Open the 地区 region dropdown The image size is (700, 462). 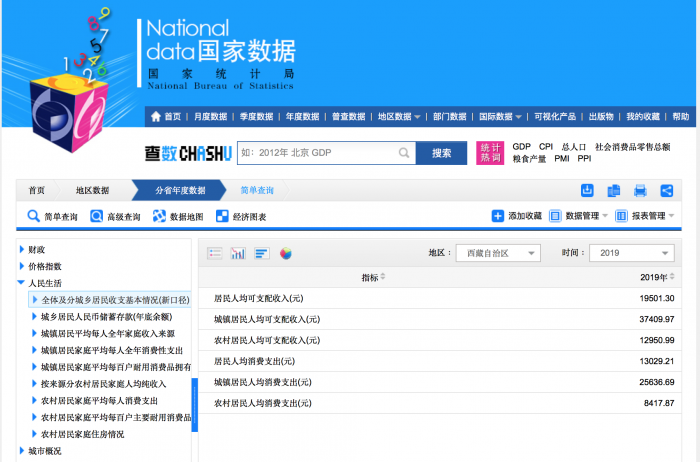(x=497, y=253)
